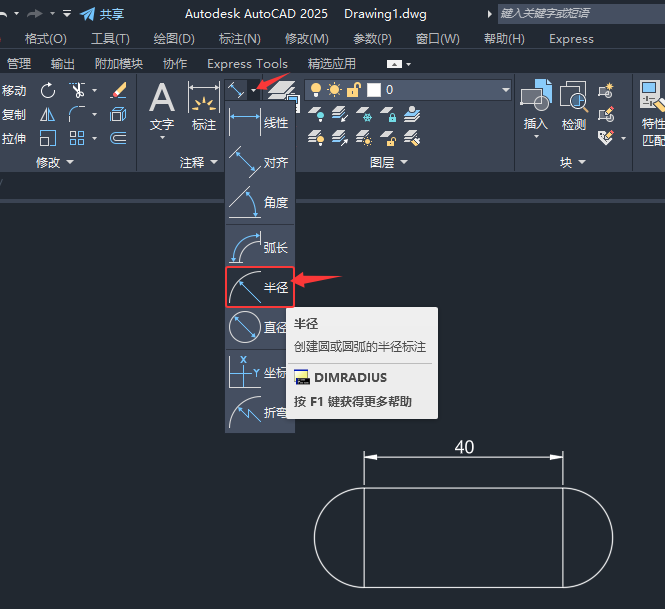Open dropdown arrow next to Fillet
The width and height of the screenshot is (665, 609).
coord(94,115)
